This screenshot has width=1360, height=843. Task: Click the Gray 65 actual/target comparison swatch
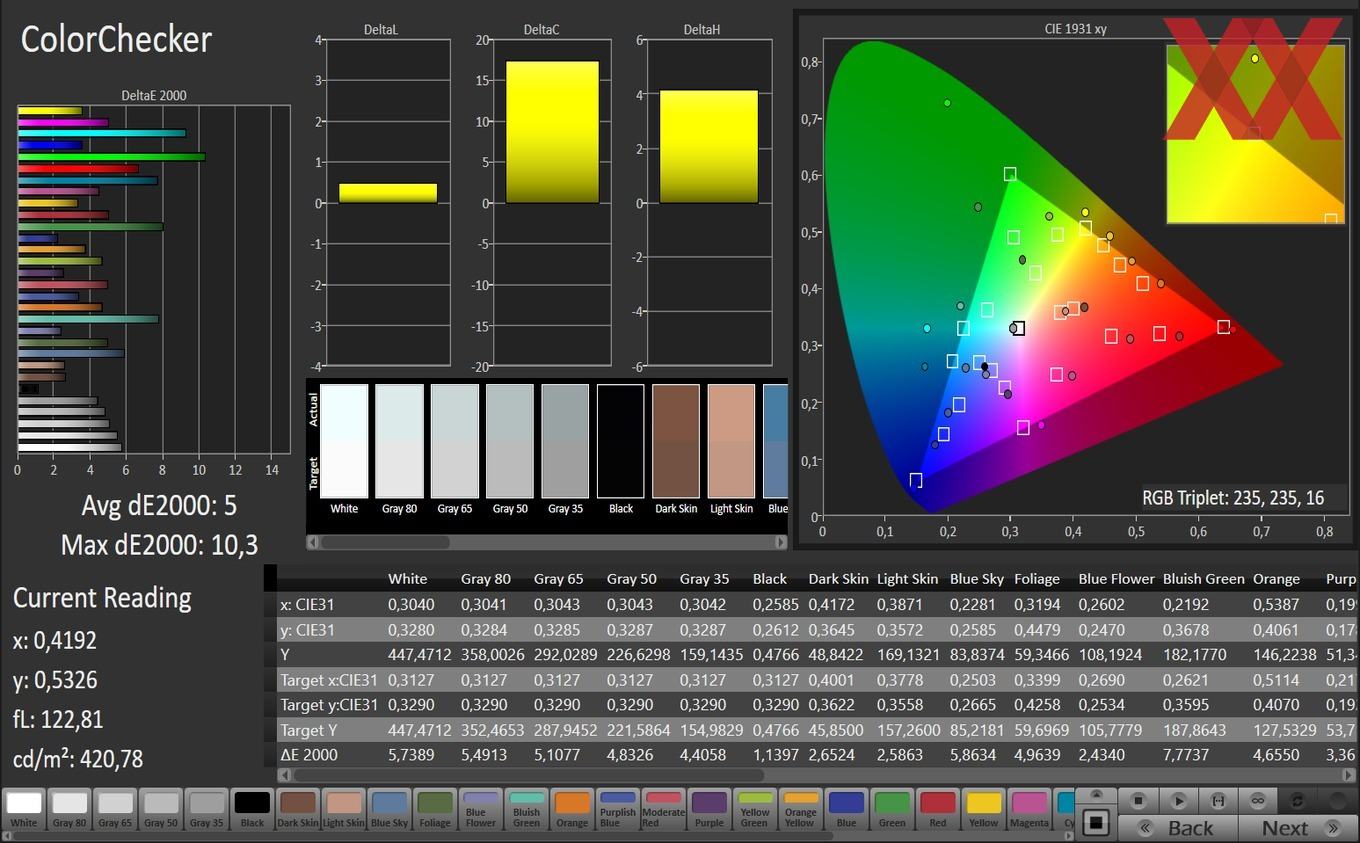coord(455,441)
